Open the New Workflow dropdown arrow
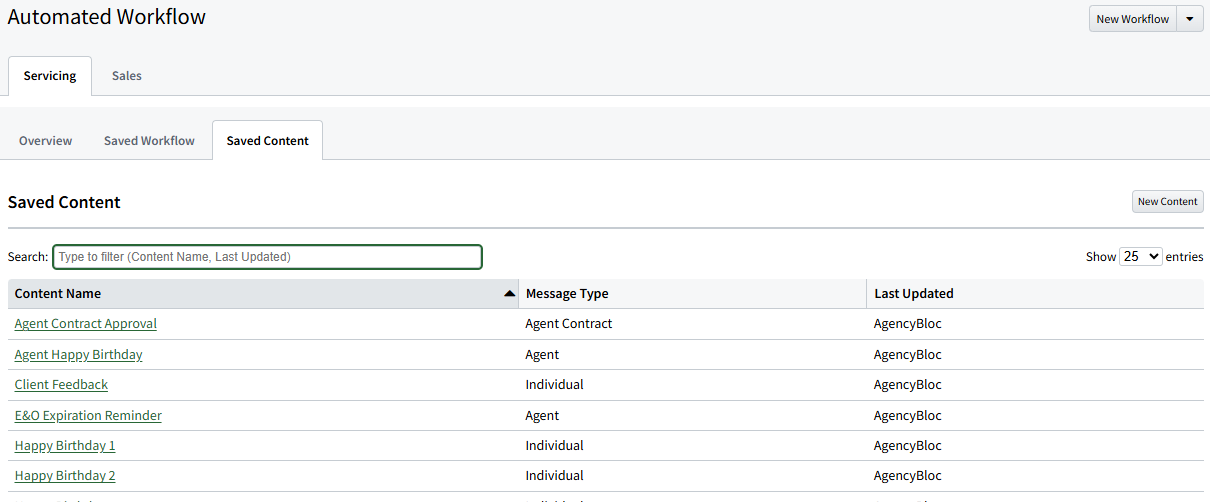 1190,19
